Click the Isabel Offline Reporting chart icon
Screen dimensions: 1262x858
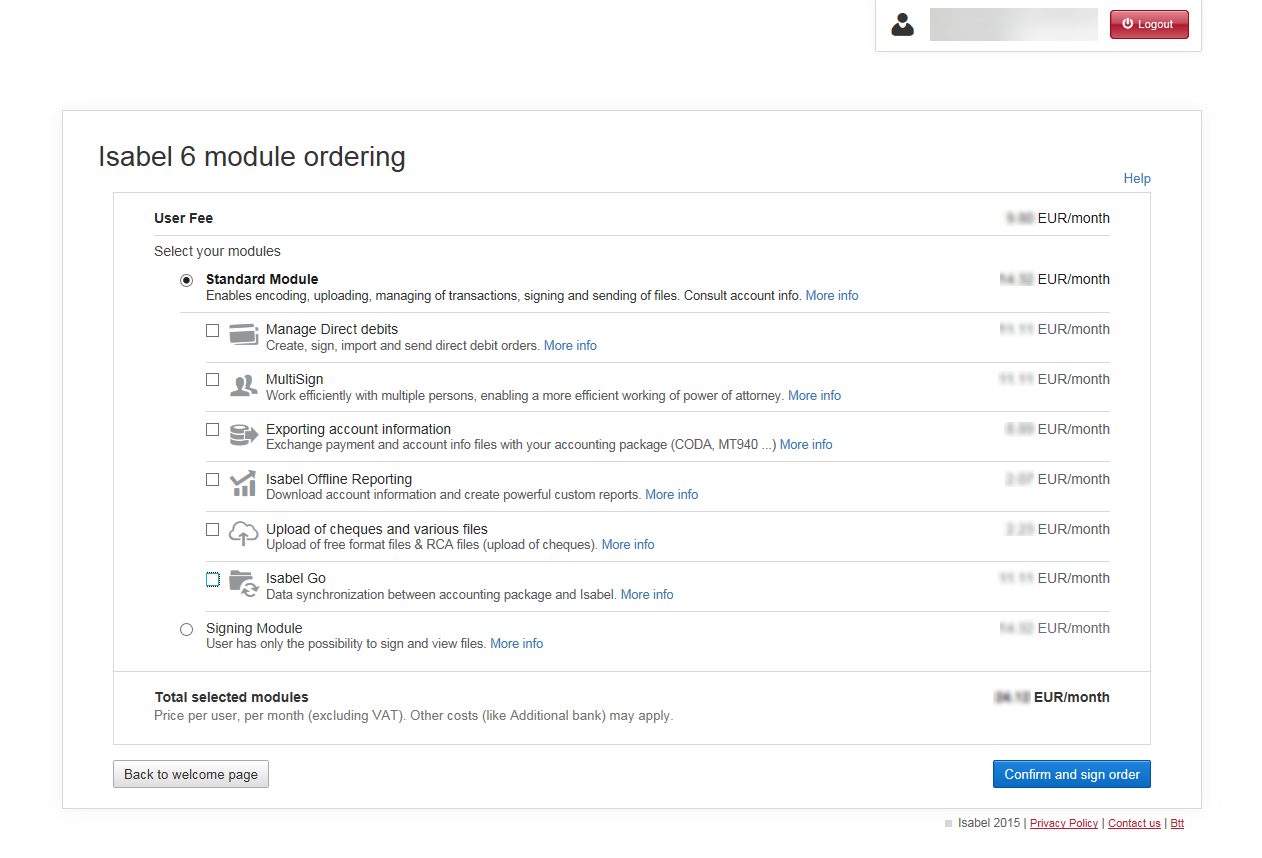click(243, 485)
